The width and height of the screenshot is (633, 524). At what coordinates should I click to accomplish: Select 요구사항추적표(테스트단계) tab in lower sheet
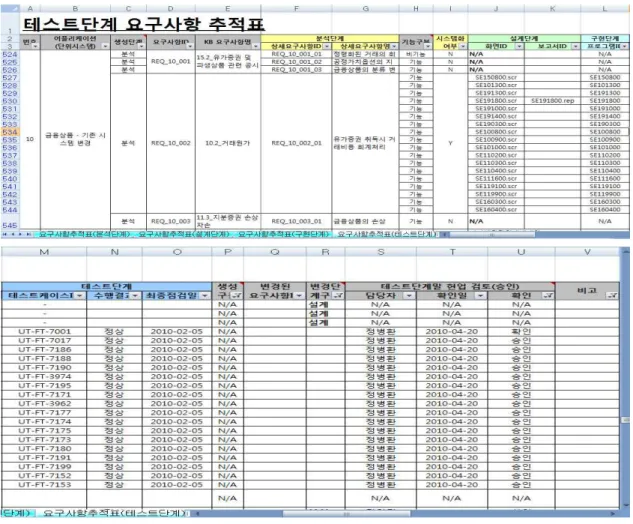(114, 514)
